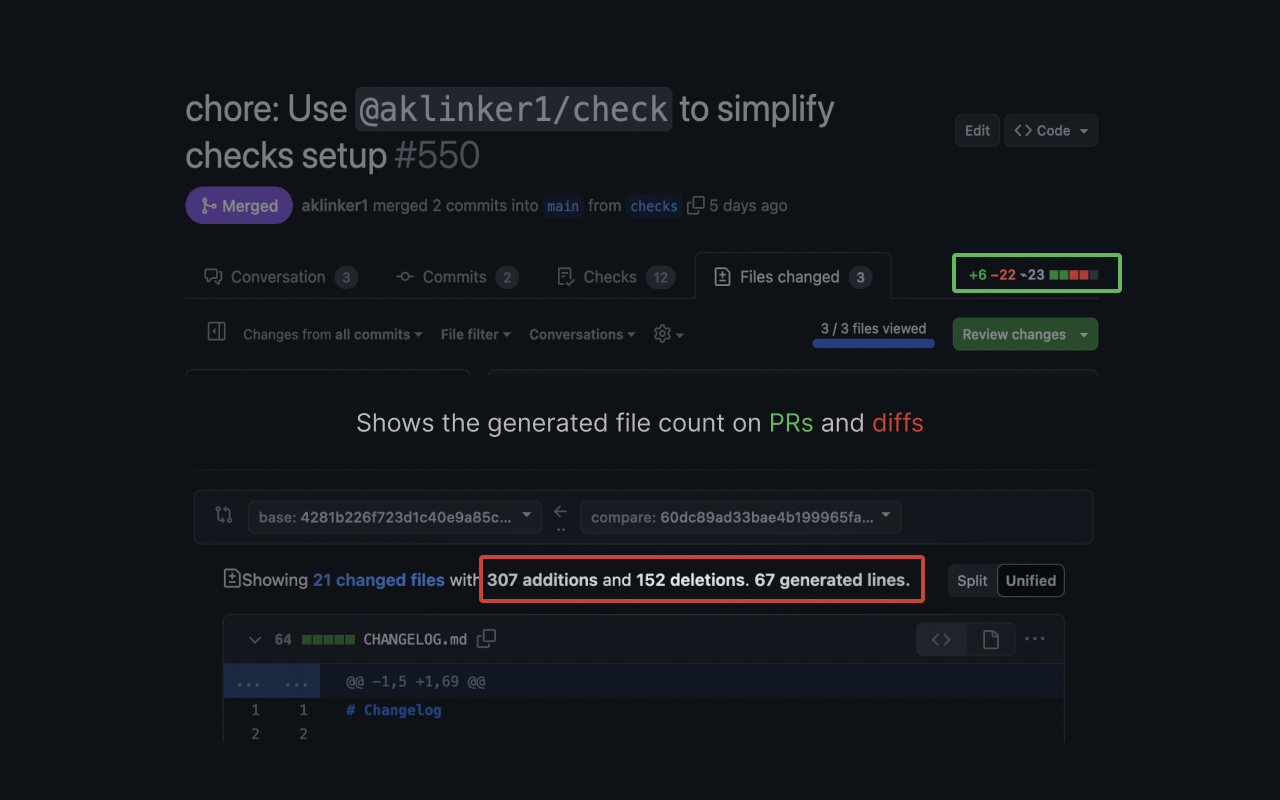Open the Conversations dropdown

pos(582,334)
